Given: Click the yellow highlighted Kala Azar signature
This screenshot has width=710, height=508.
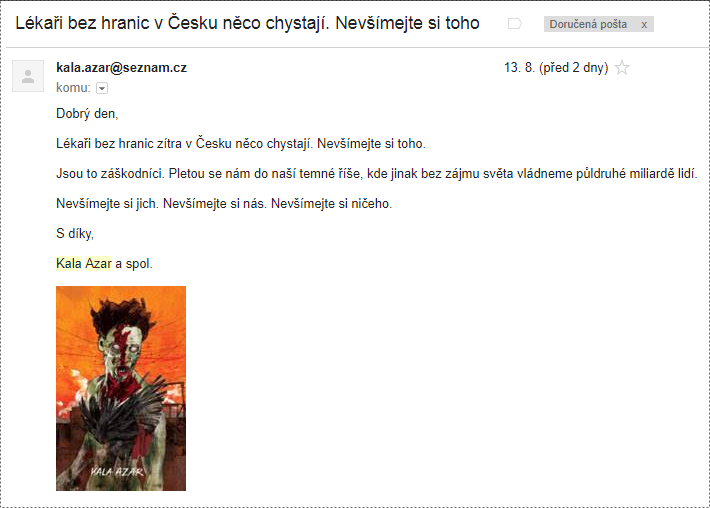Looking at the screenshot, I should [x=84, y=263].
